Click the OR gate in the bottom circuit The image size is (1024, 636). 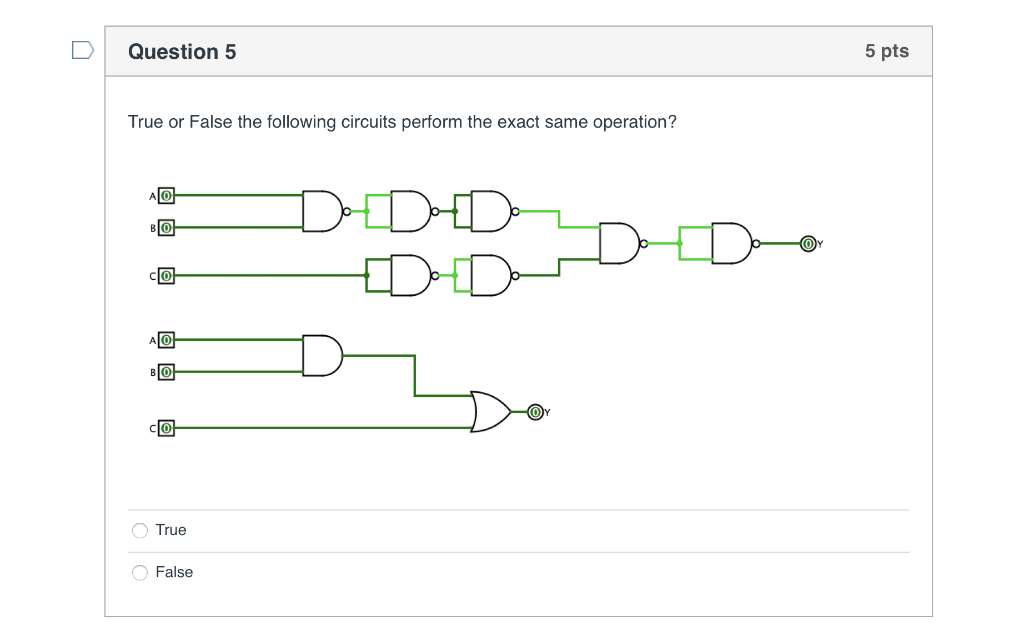pyautogui.click(x=490, y=410)
